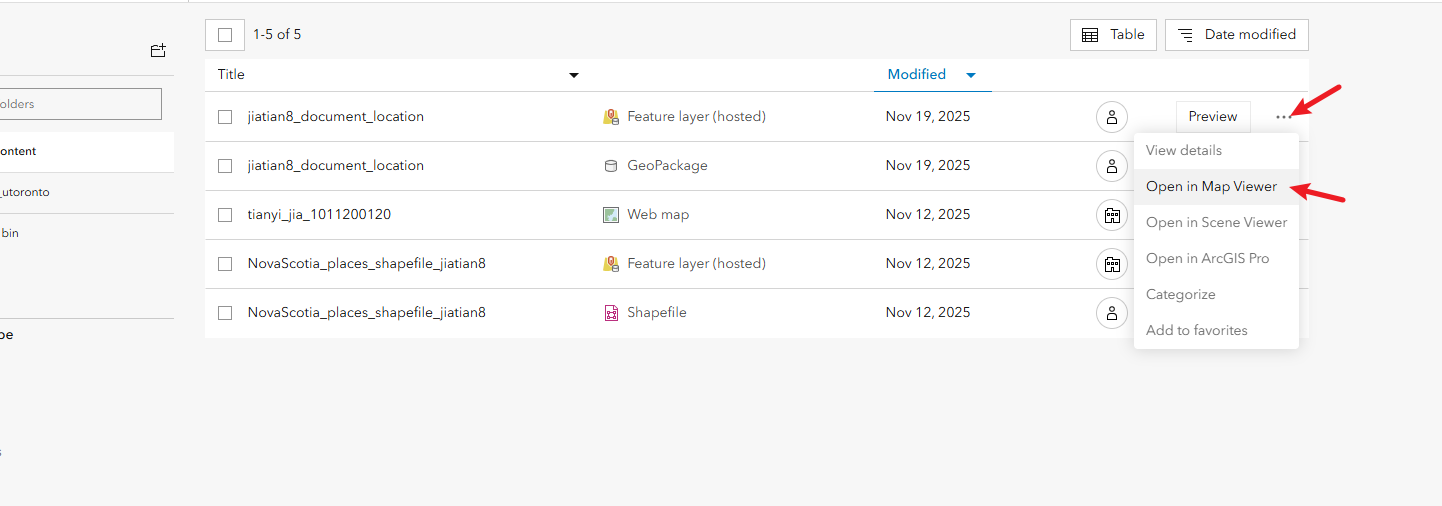Choose Open in Map Viewer
The height and width of the screenshot is (506, 1442).
coord(1211,187)
